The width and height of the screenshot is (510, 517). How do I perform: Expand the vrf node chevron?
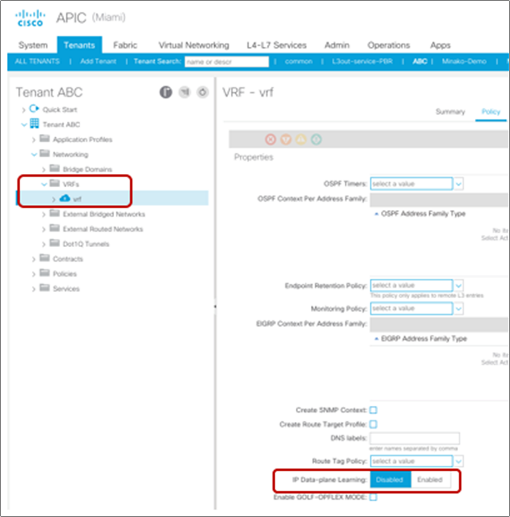[54, 199]
